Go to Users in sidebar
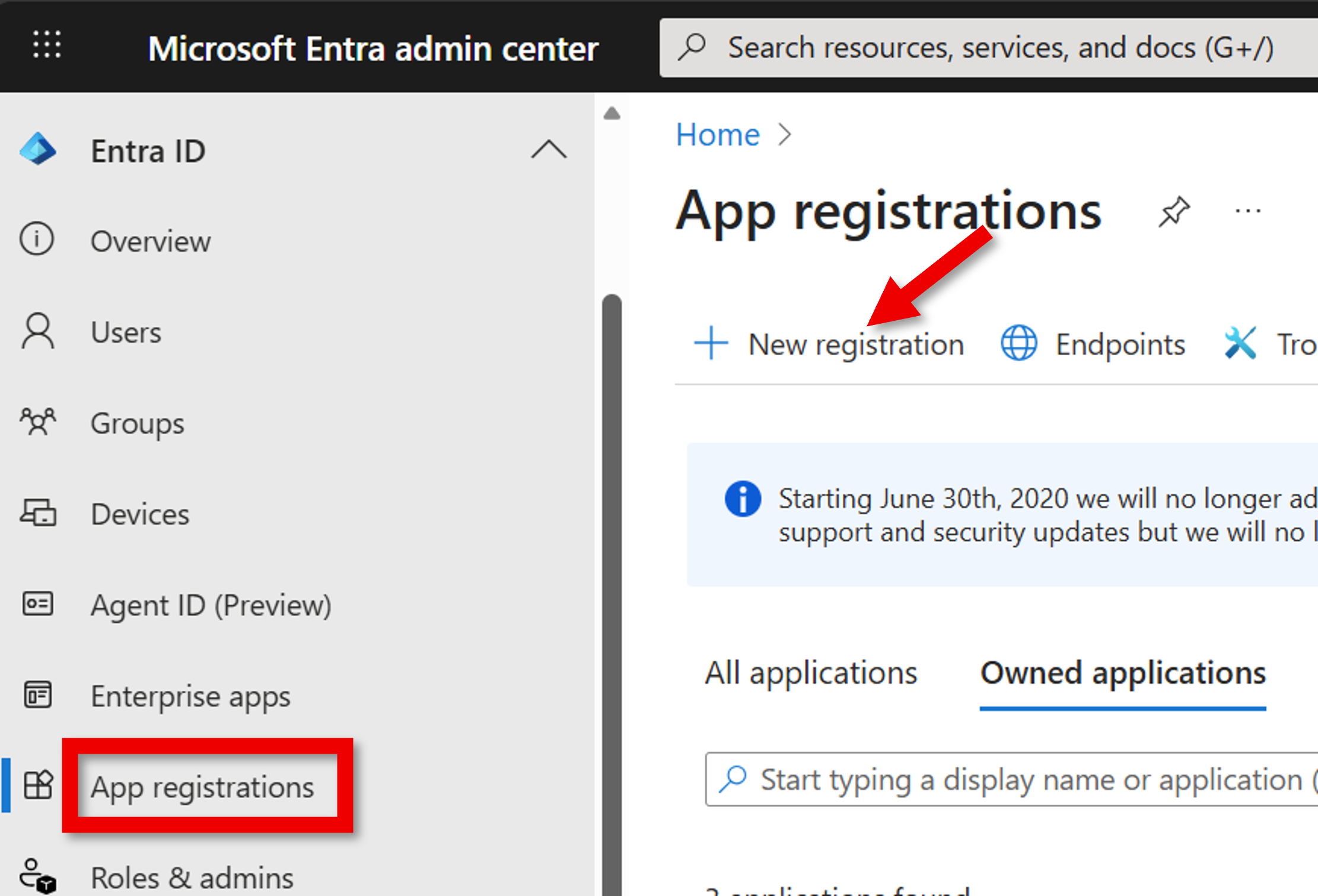This screenshot has width=1318, height=896. pos(126,332)
